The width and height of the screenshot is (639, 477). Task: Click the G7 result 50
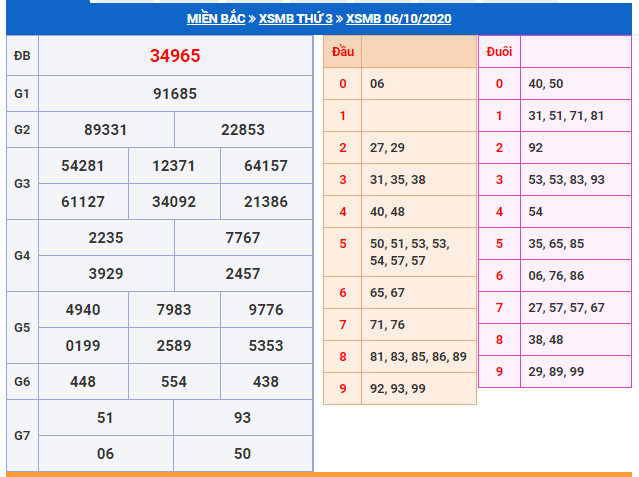click(242, 454)
